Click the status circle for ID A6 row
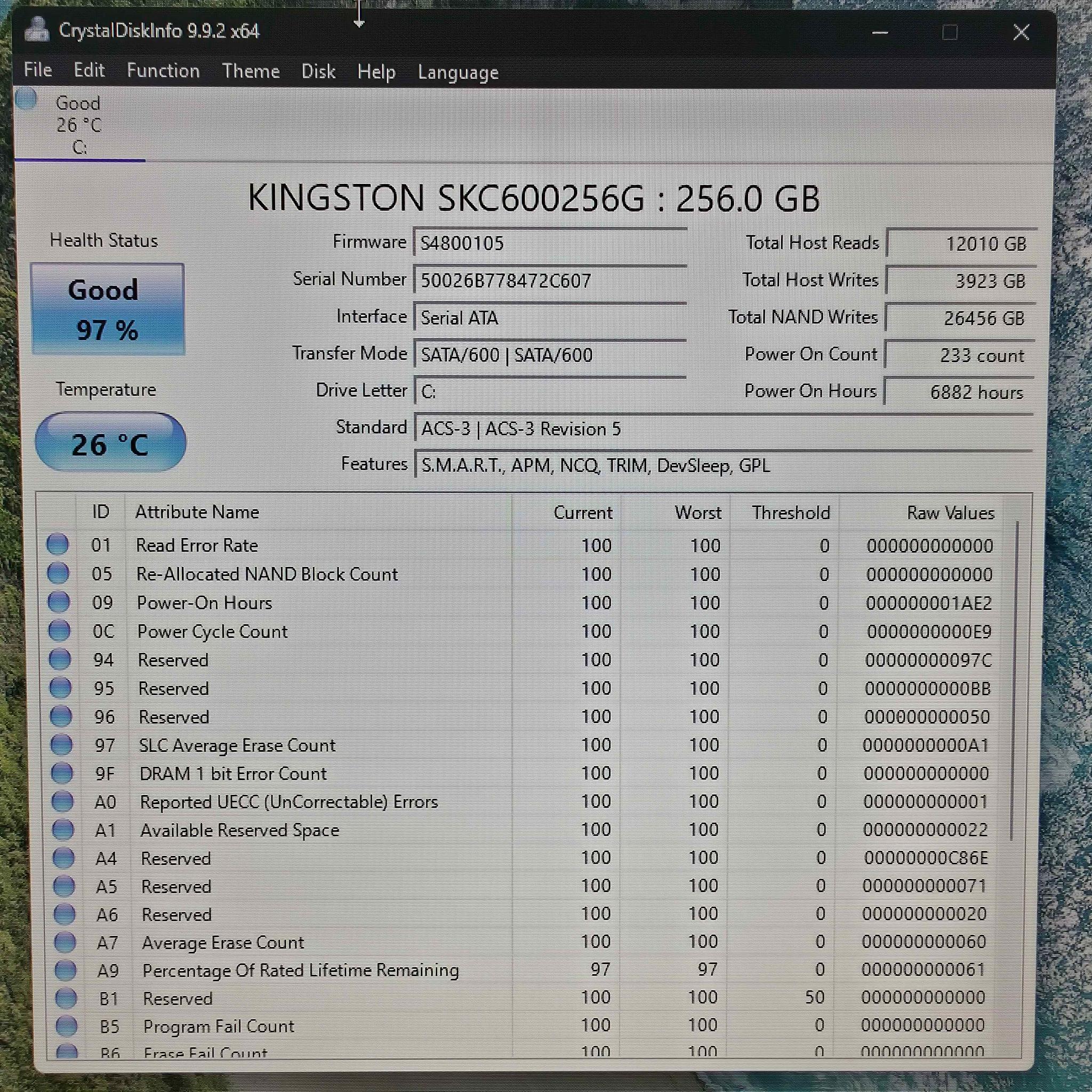 [65, 914]
